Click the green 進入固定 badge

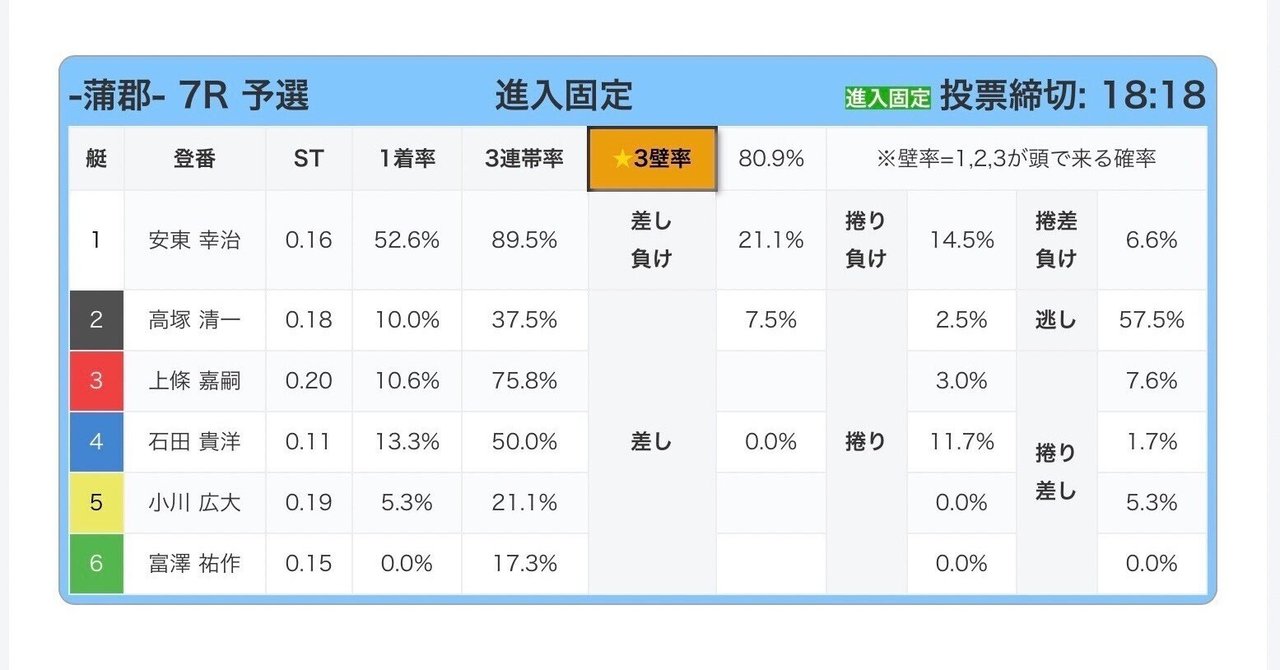click(x=888, y=97)
